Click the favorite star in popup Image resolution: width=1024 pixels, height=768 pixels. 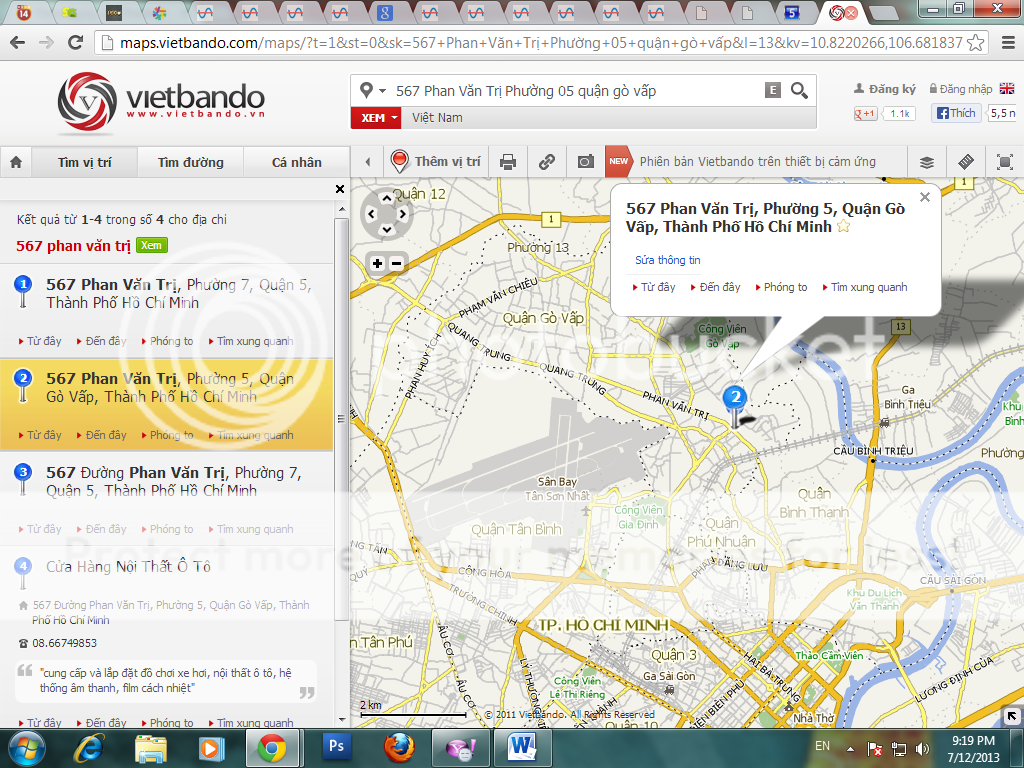843,227
